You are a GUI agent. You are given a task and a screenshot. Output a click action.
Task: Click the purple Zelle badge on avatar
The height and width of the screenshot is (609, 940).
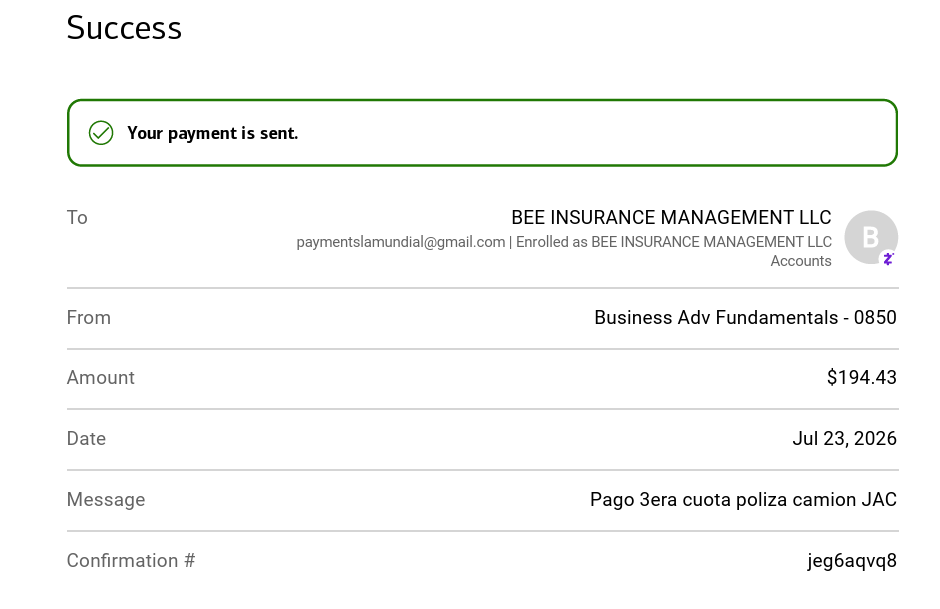tap(888, 259)
